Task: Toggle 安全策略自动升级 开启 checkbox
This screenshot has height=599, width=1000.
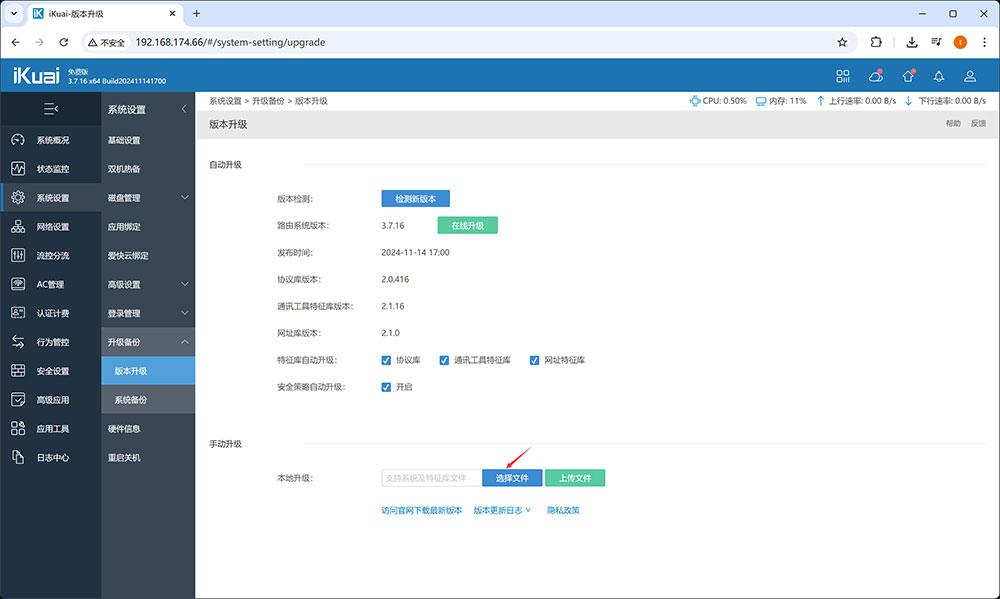Action: tap(386, 387)
